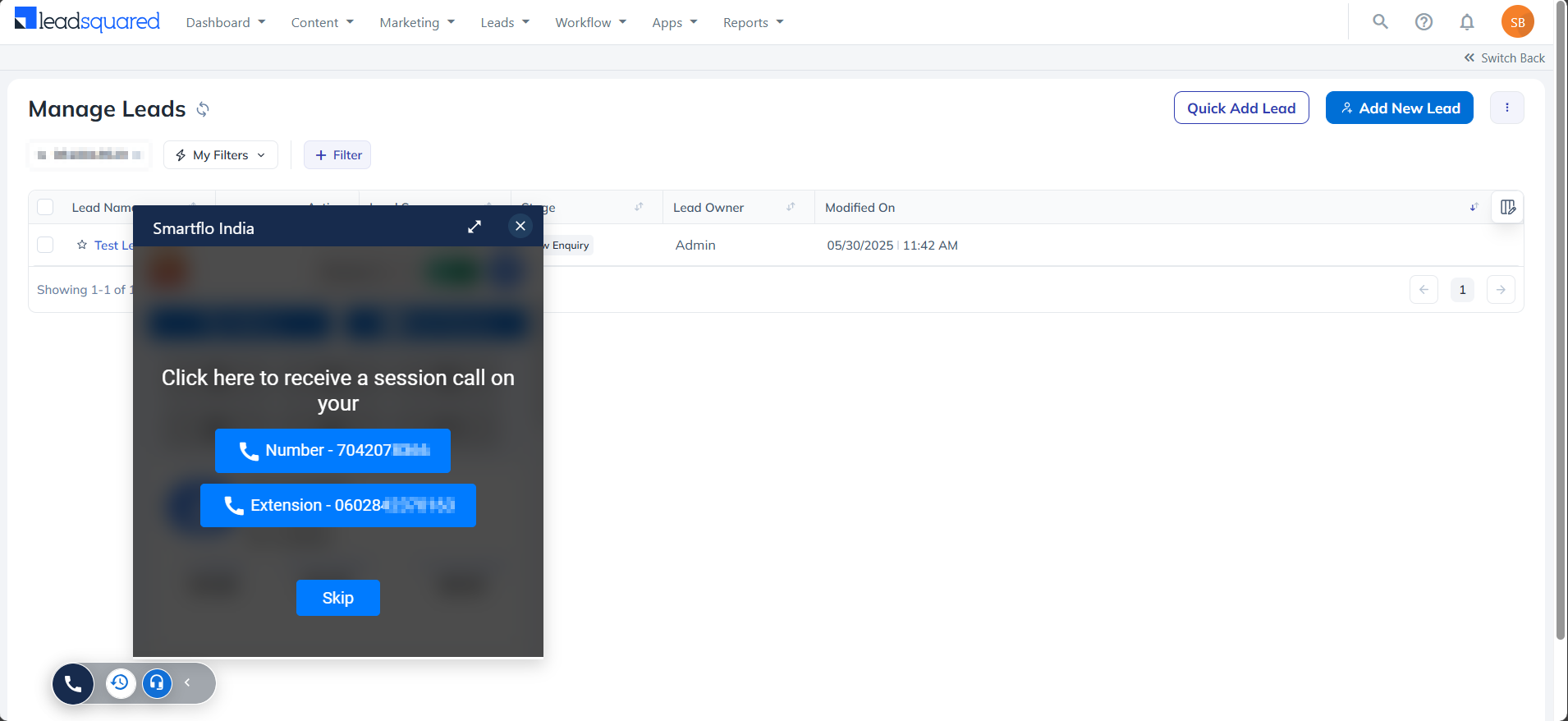Receive session call on Number 704207
Viewport: 1568px width, 721px height.
[x=332, y=451]
